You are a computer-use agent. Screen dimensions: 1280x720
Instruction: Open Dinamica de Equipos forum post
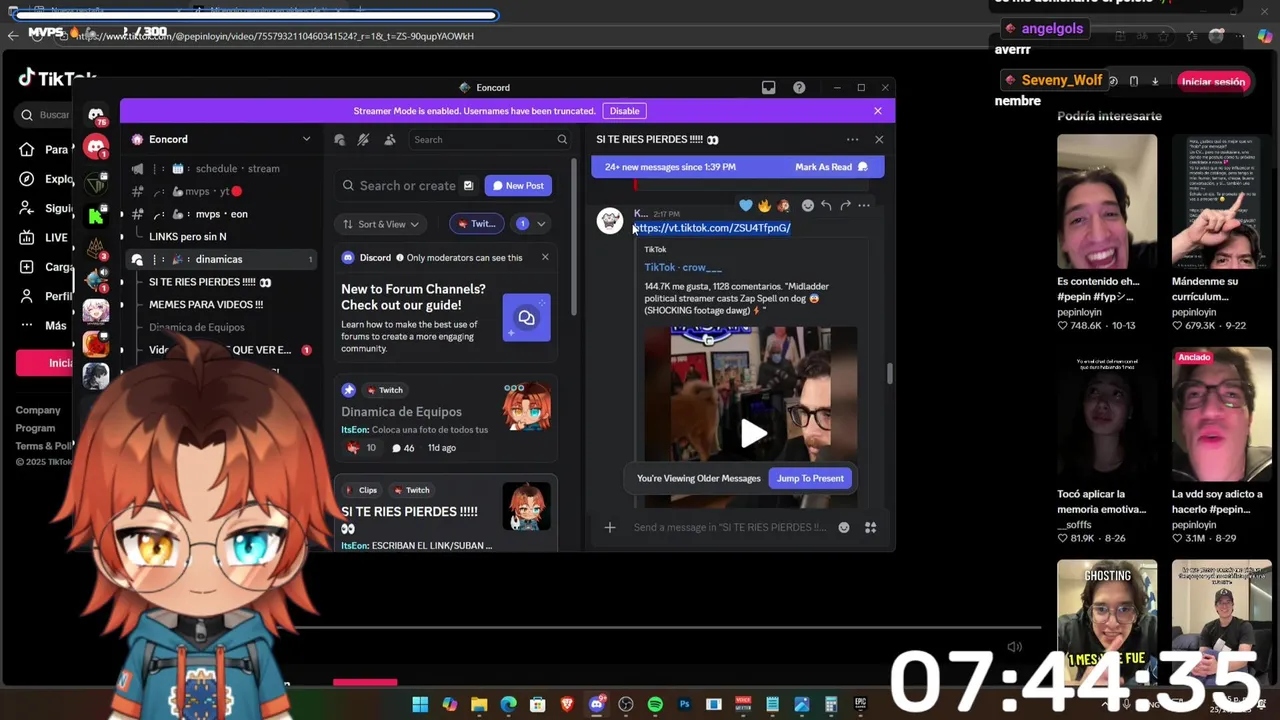[x=445, y=419]
